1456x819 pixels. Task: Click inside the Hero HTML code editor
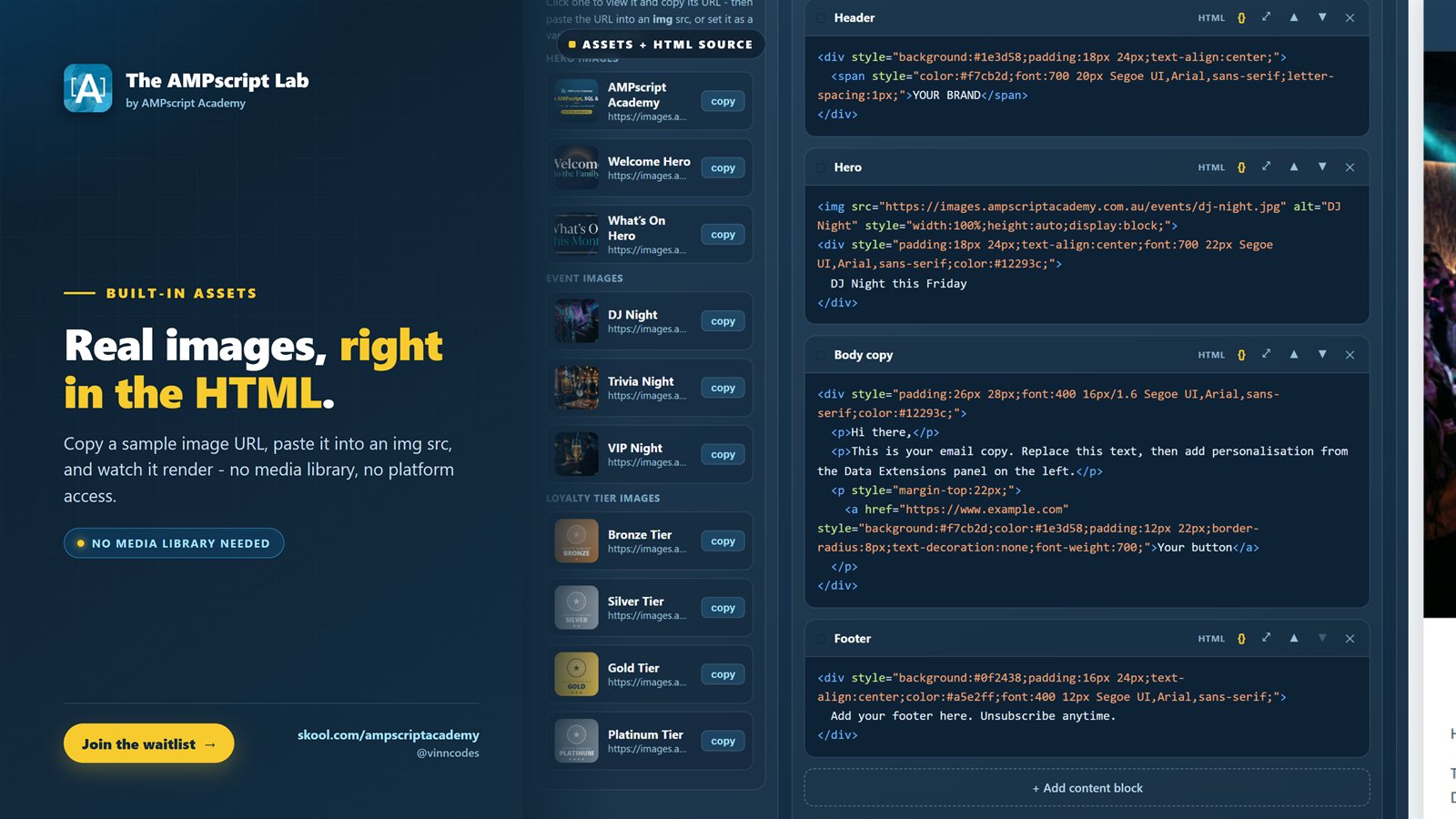[x=1087, y=254]
